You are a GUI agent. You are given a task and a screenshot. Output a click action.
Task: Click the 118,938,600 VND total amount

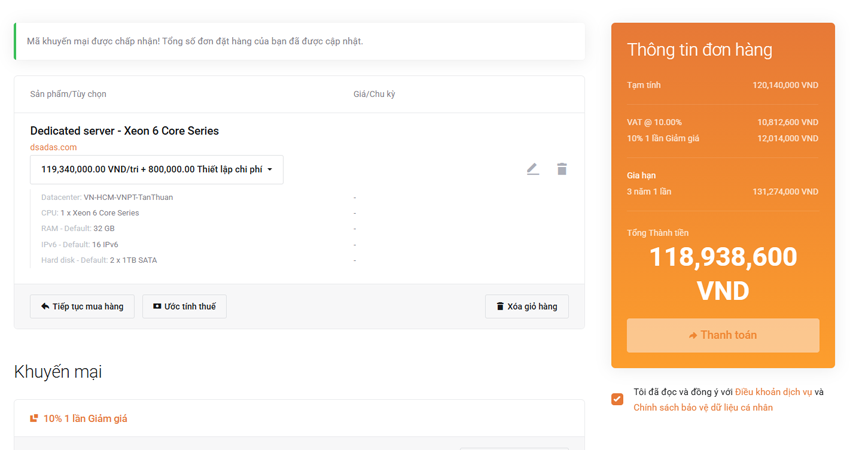pyautogui.click(x=722, y=273)
